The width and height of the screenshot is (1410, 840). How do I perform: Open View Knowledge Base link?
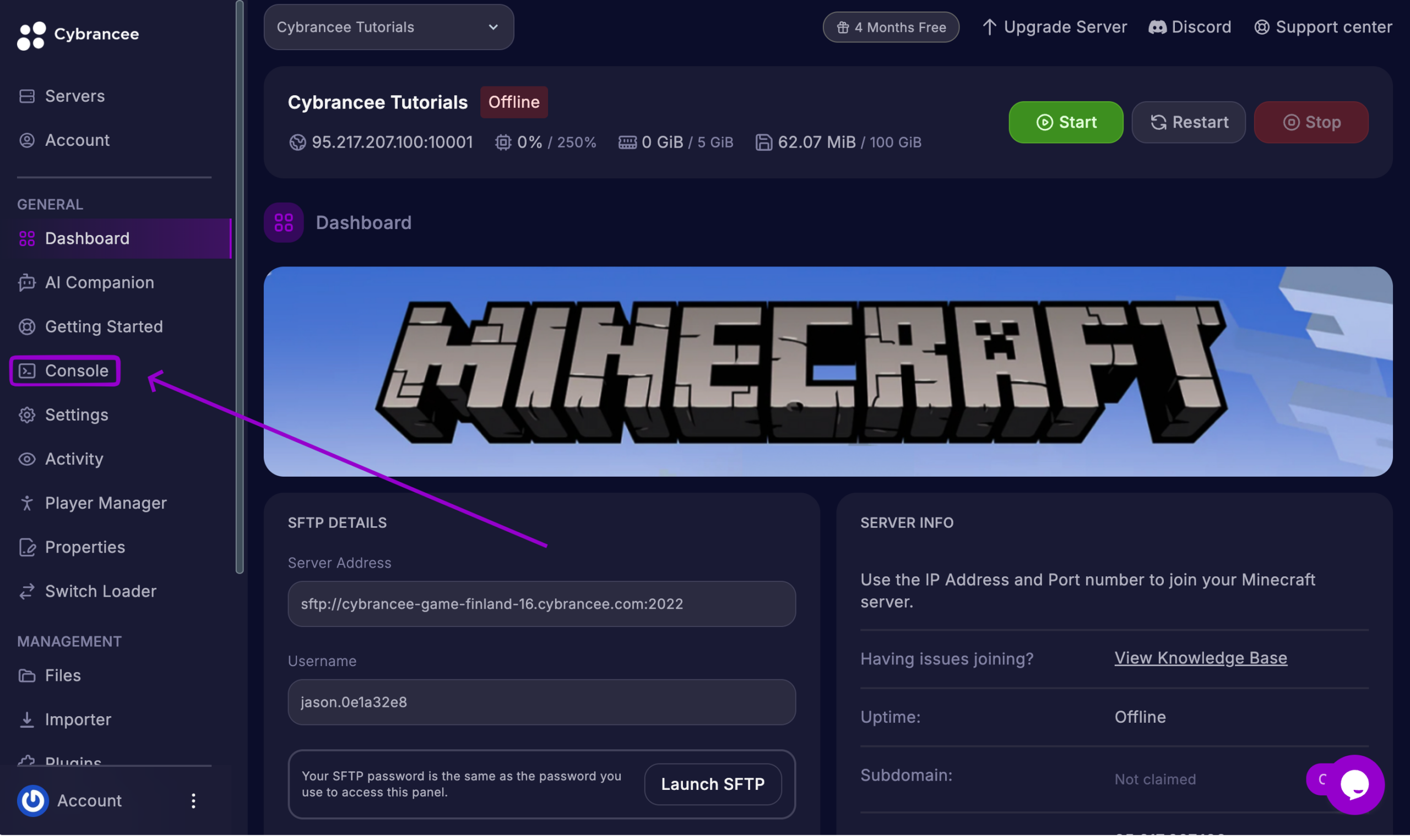[x=1201, y=659]
